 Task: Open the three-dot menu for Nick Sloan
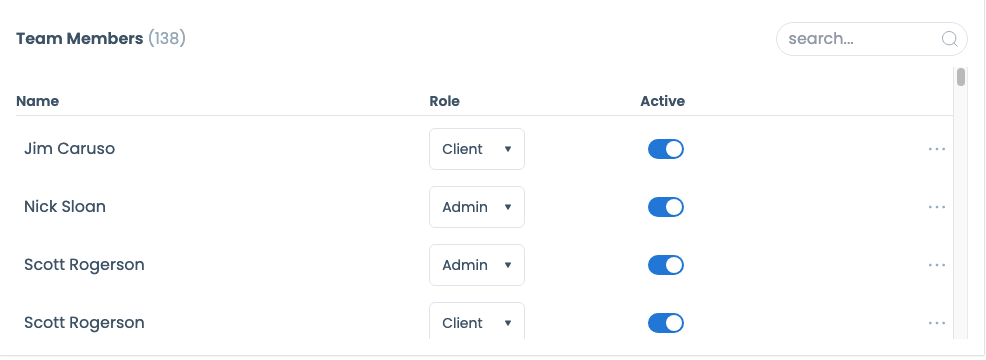[937, 207]
